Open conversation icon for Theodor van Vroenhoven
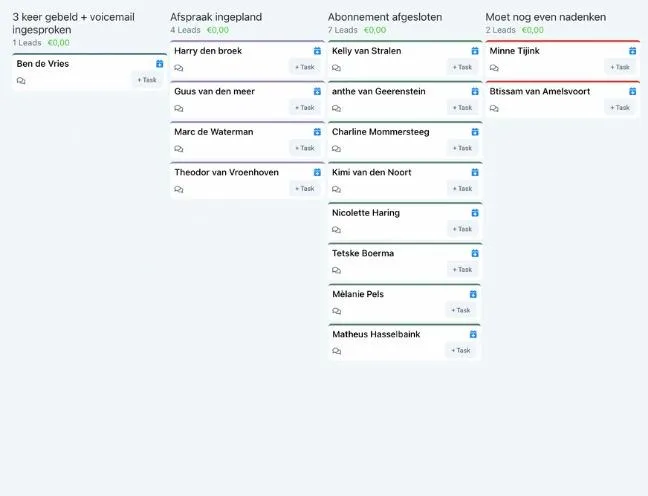Screen dimensions: 648x496 click(x=179, y=189)
